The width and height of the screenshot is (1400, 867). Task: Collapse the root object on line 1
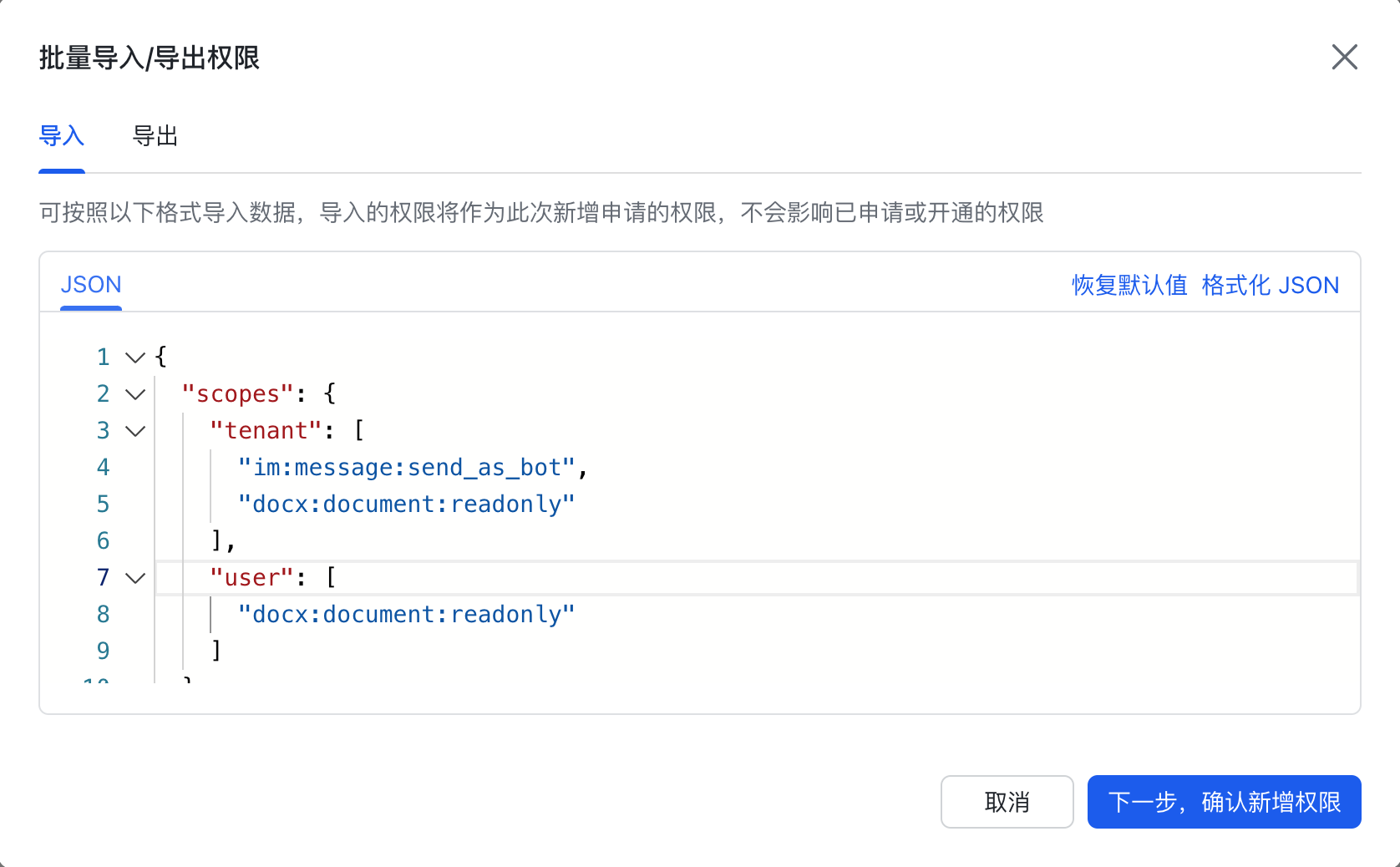135,357
